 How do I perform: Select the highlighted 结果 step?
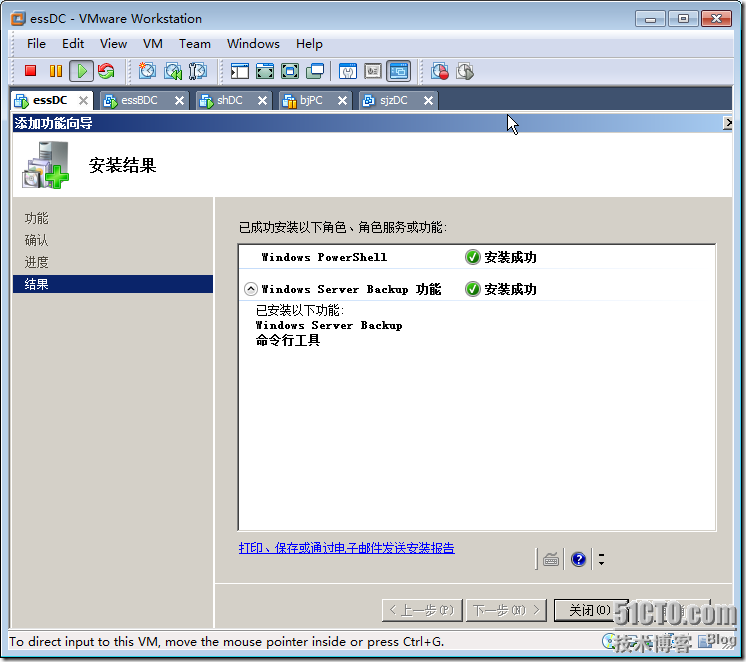tap(113, 284)
